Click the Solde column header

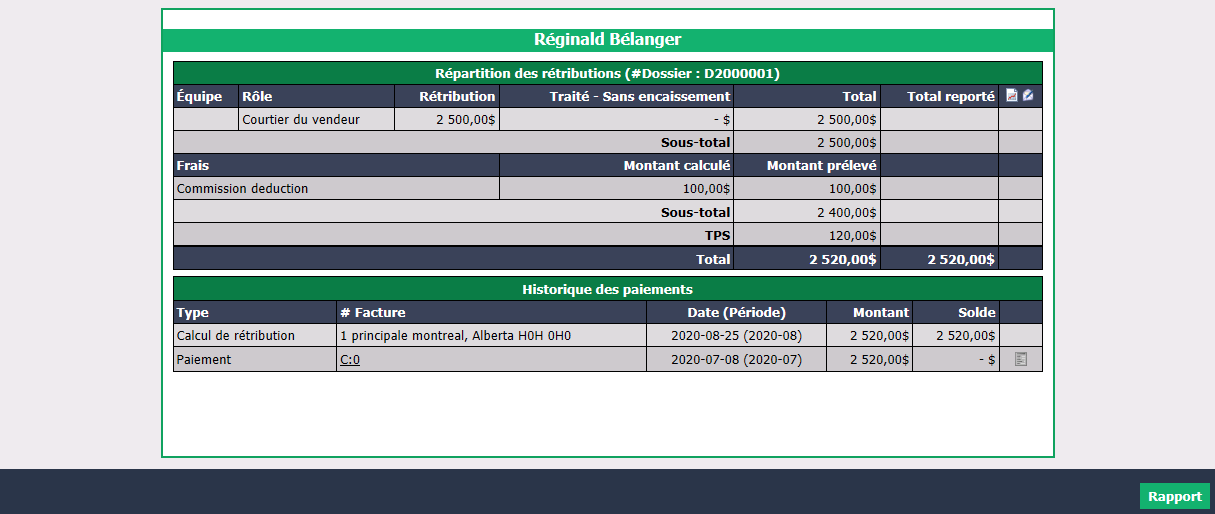(956, 312)
